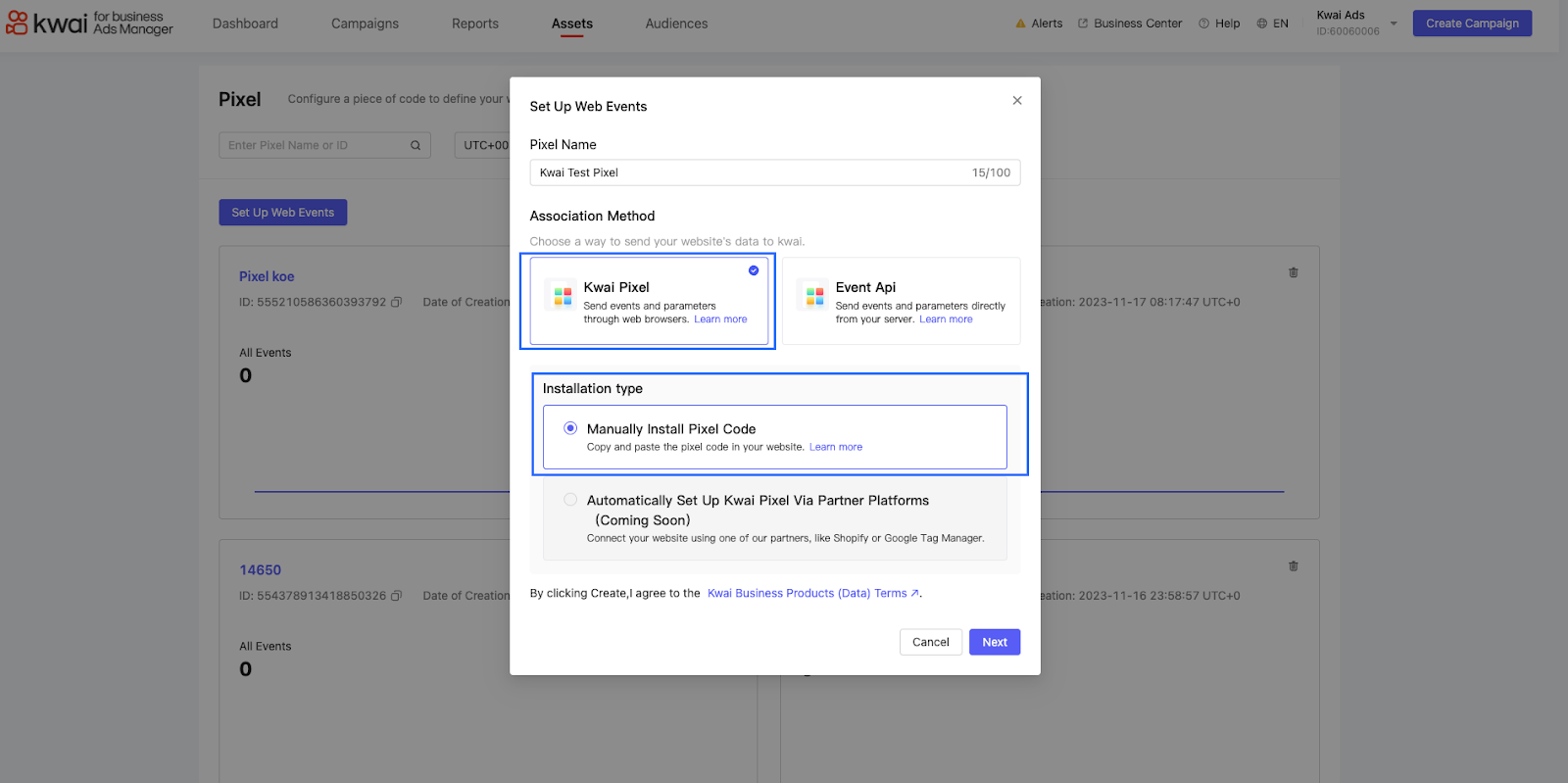This screenshot has width=1568, height=783.
Task: Select Manually Install Pixel Code radio button
Action: click(570, 428)
